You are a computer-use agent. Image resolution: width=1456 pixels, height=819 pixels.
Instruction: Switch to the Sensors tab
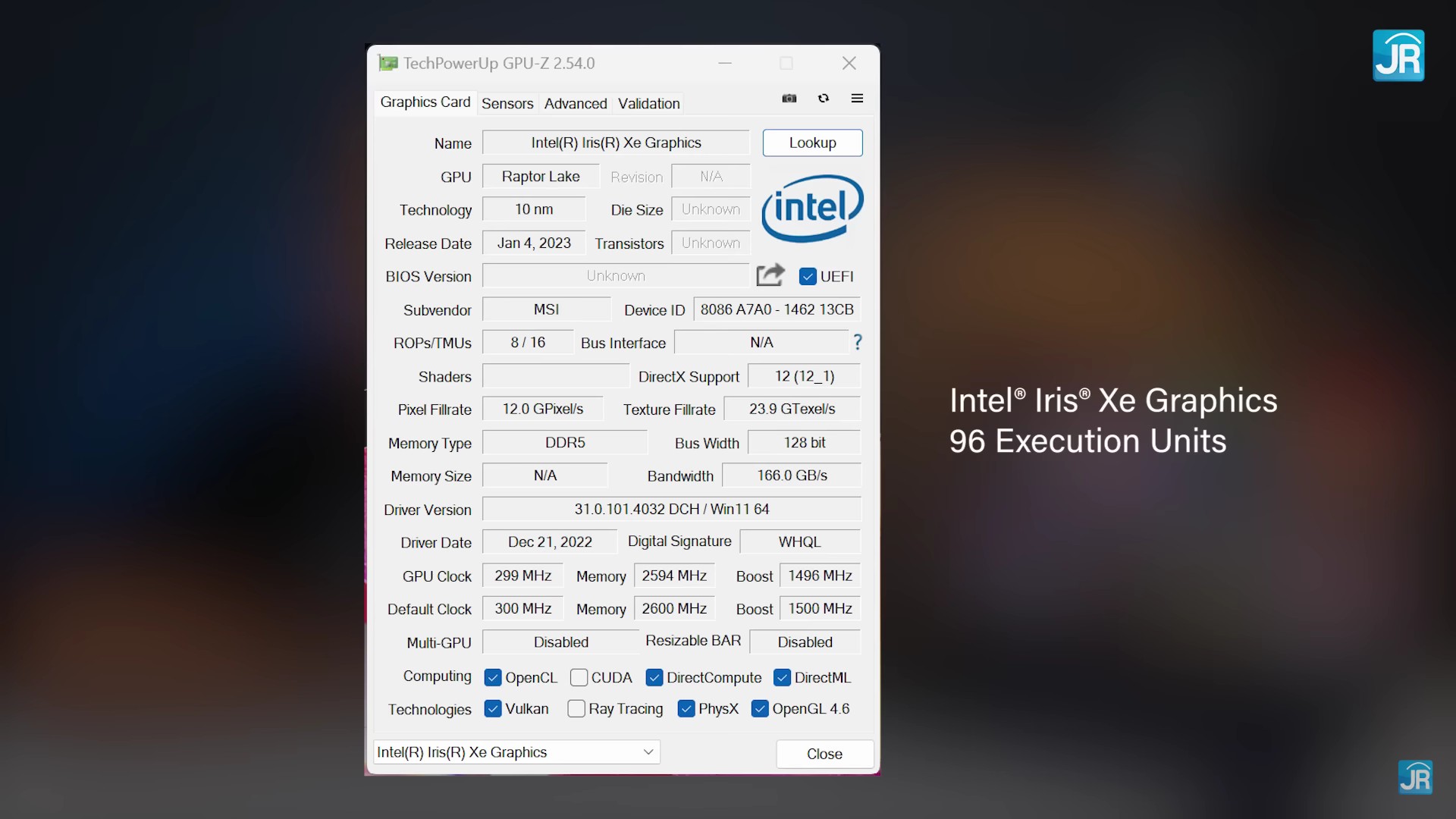click(507, 104)
